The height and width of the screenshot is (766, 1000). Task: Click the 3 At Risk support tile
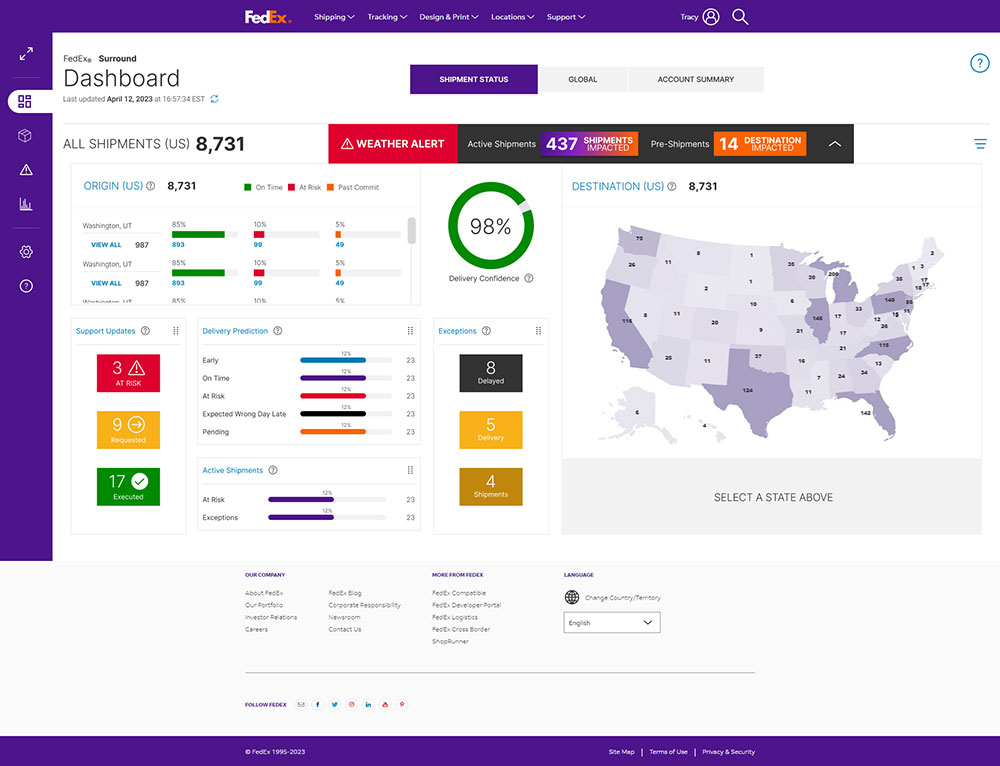click(128, 373)
